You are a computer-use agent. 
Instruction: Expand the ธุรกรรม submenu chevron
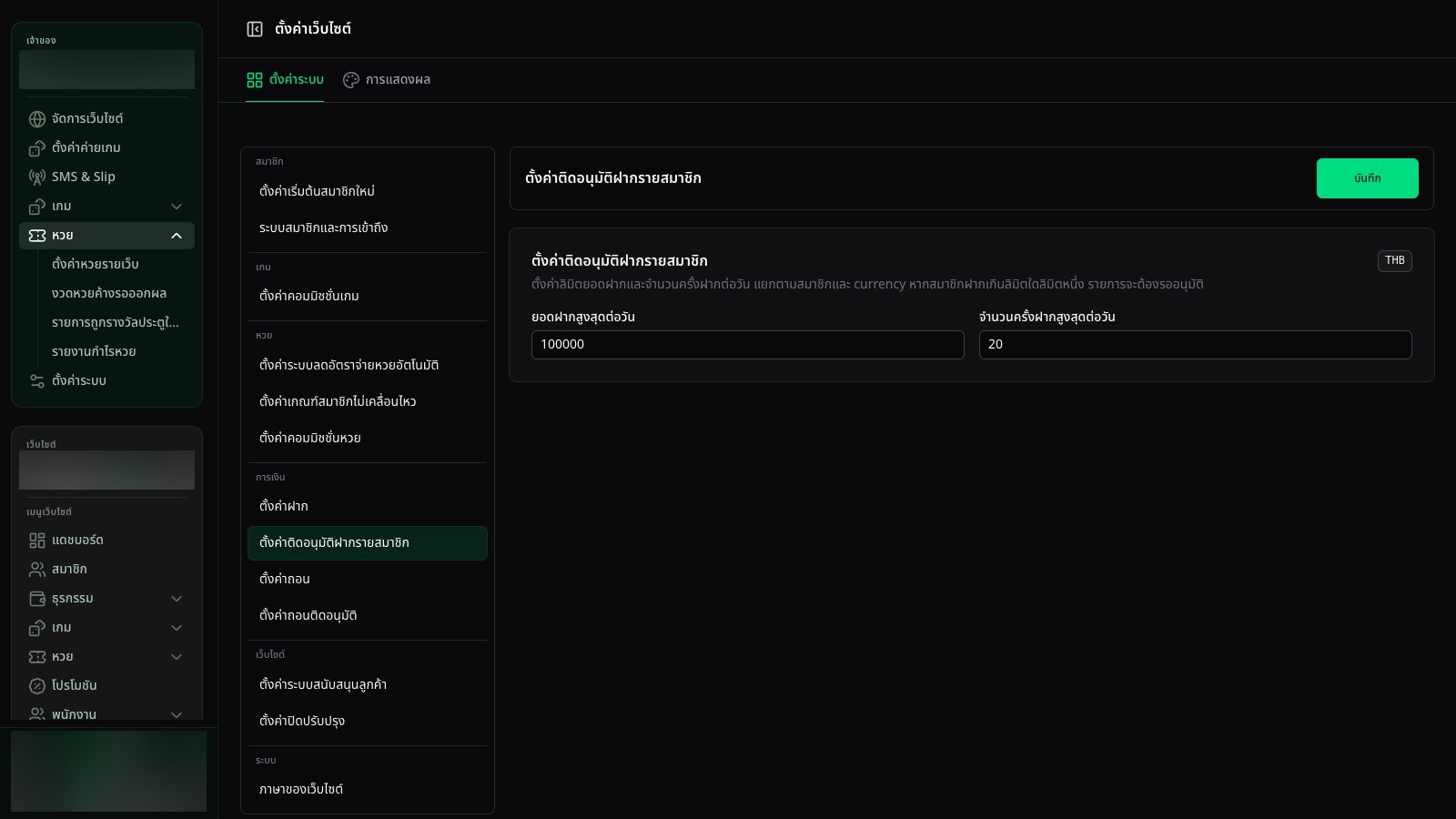[177, 599]
